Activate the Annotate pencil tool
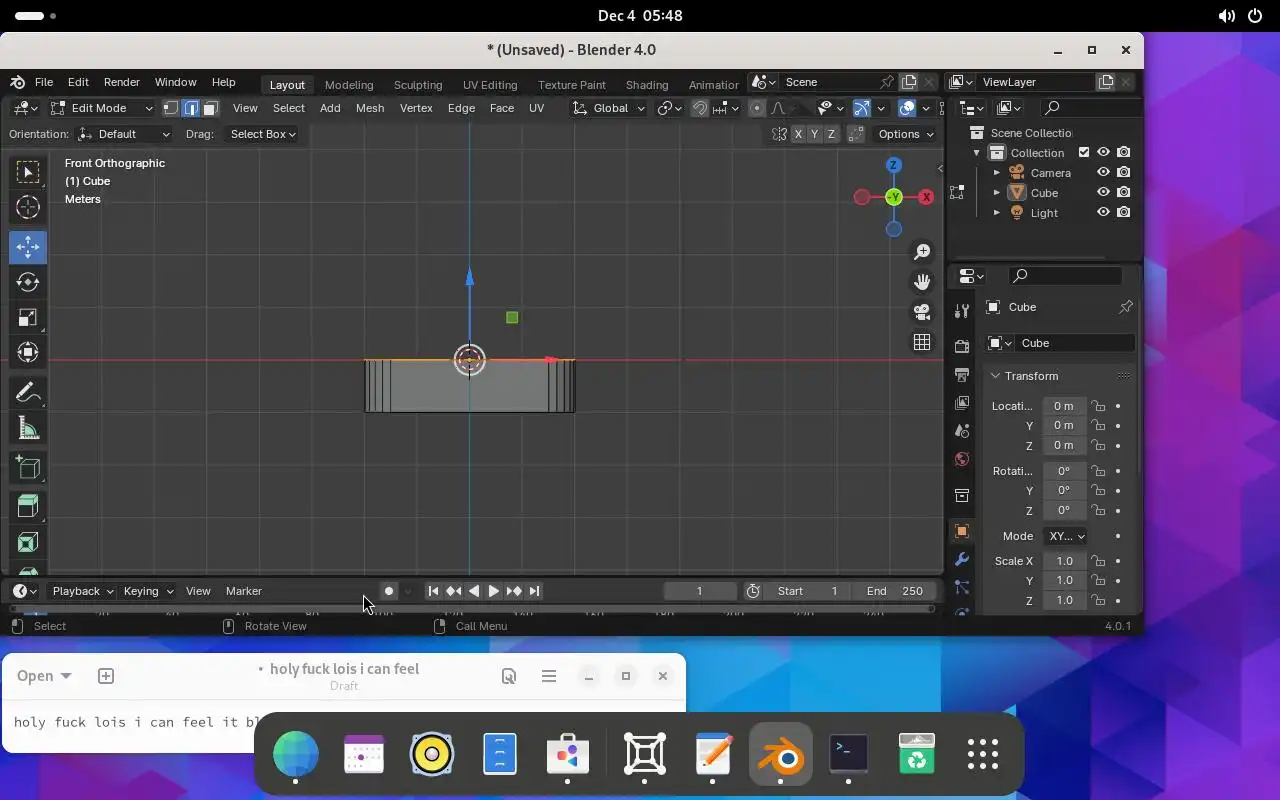The image size is (1280, 800). (x=28, y=392)
